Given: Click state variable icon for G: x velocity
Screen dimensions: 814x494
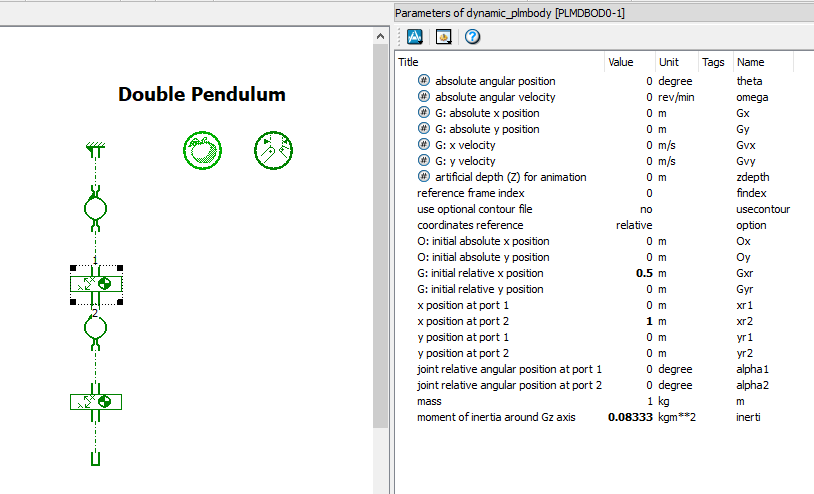Looking at the screenshot, I should (x=424, y=145).
